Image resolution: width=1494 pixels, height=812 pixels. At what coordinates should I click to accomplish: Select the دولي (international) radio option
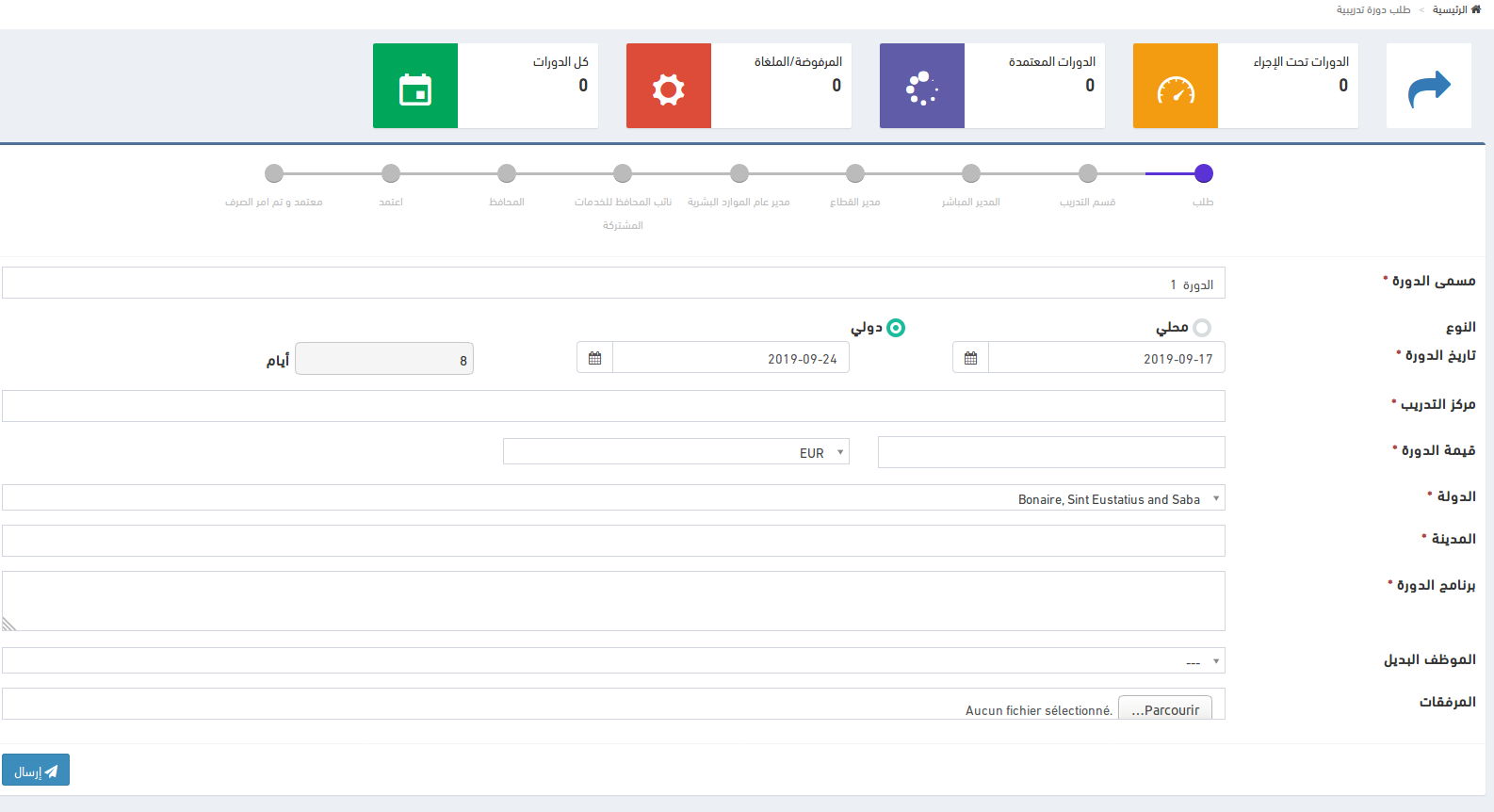896,328
